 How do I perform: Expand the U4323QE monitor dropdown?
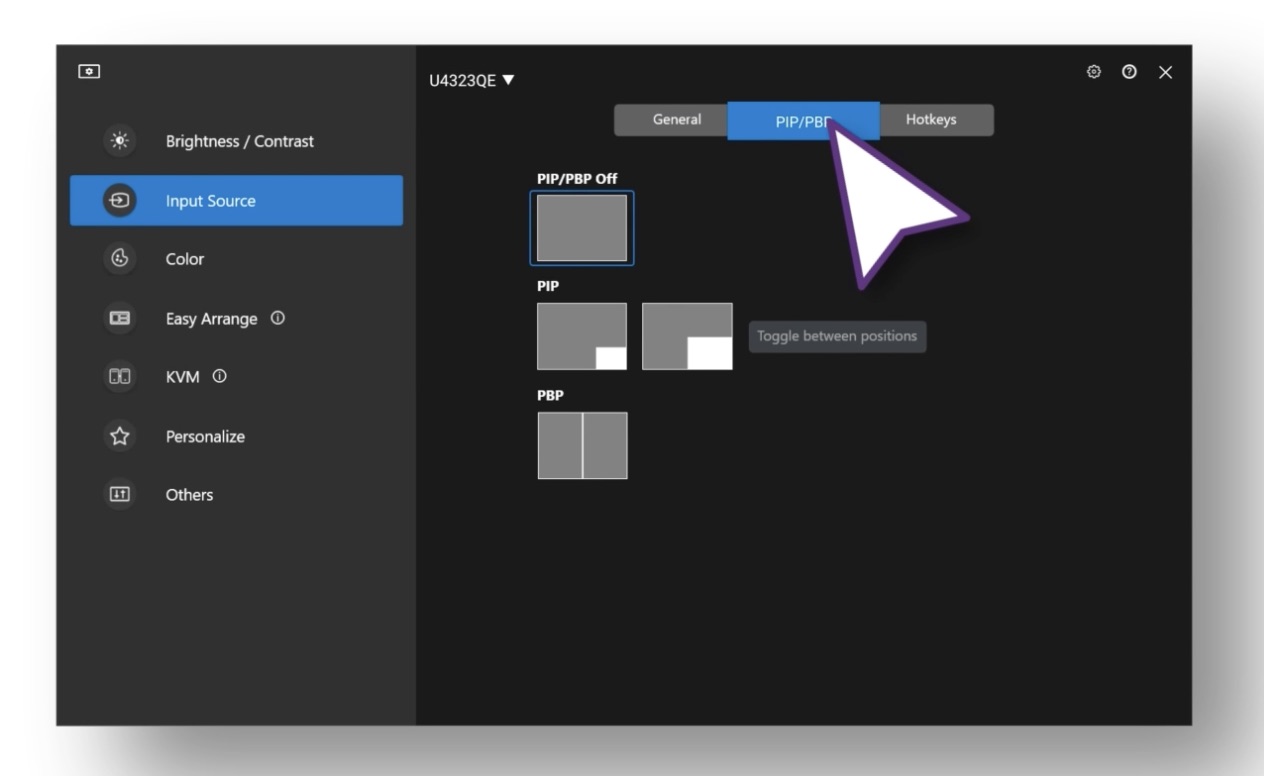pos(471,80)
